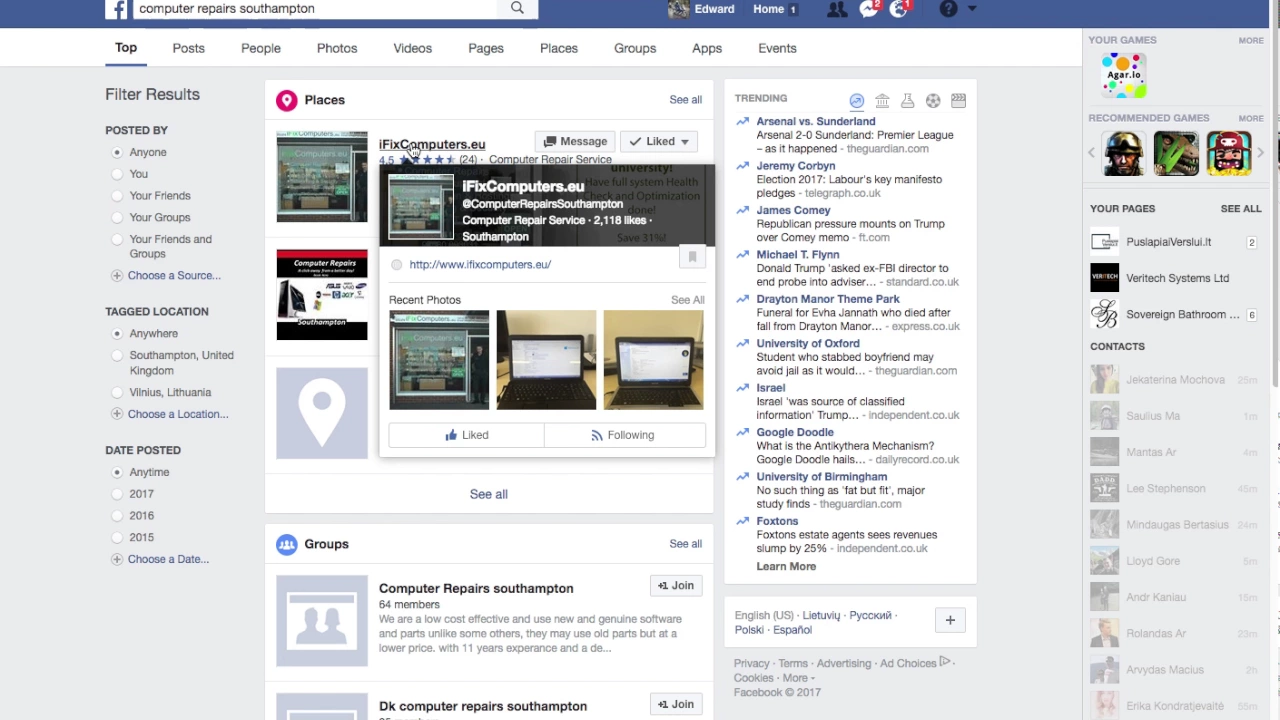Viewport: 1280px width, 720px height.
Task: Switch to People tab
Action: (x=261, y=48)
